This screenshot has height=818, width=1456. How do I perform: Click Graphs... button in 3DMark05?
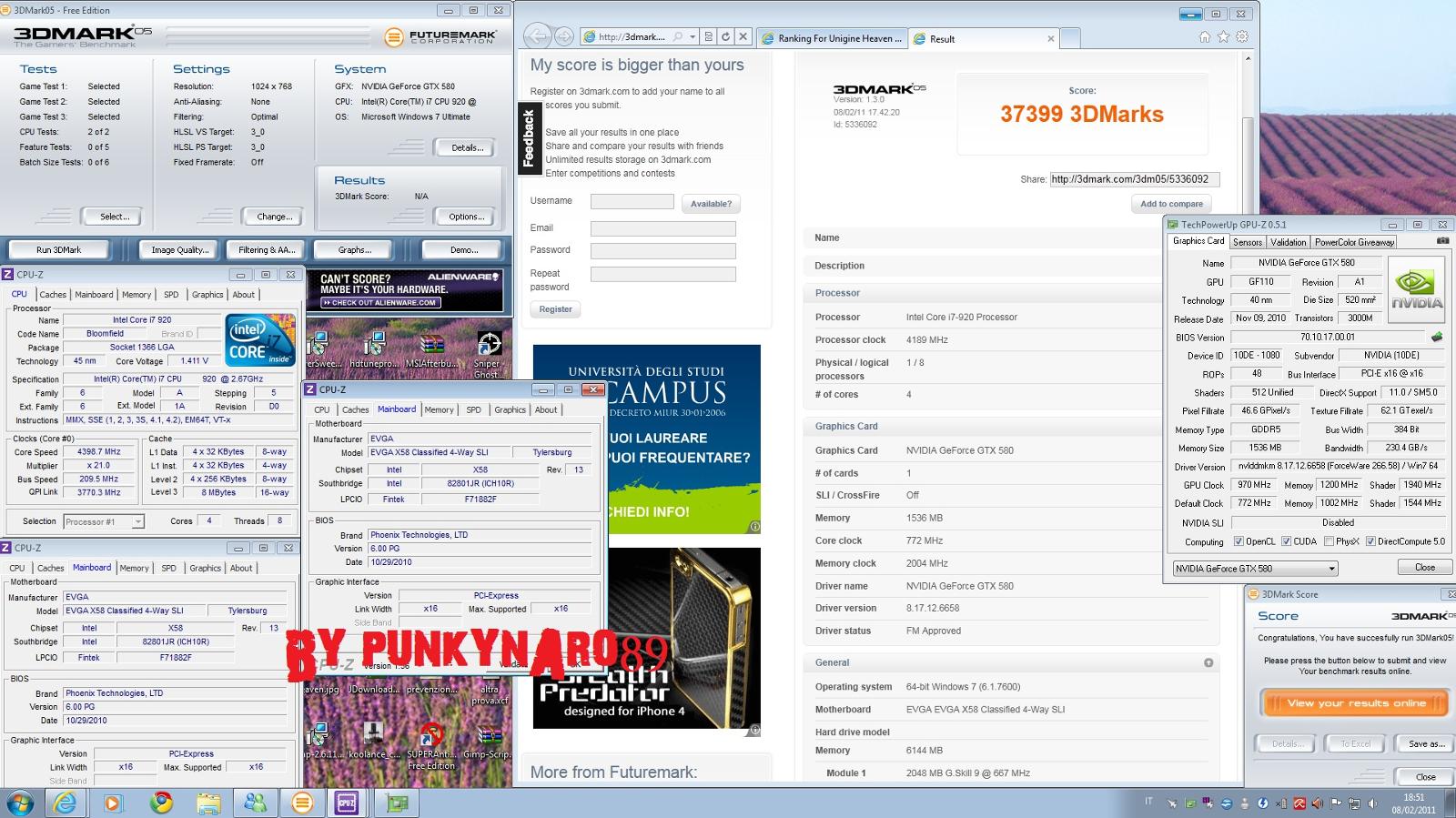tap(354, 249)
